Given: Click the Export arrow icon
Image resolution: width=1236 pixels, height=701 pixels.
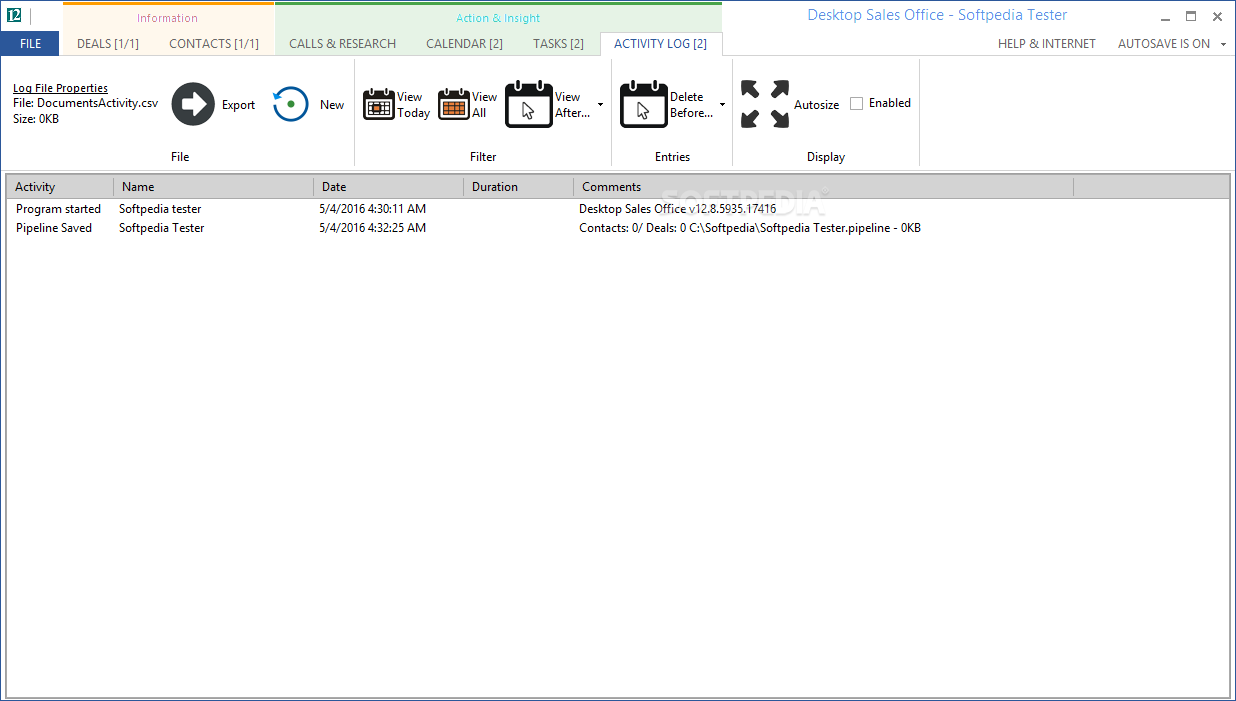Looking at the screenshot, I should point(193,104).
